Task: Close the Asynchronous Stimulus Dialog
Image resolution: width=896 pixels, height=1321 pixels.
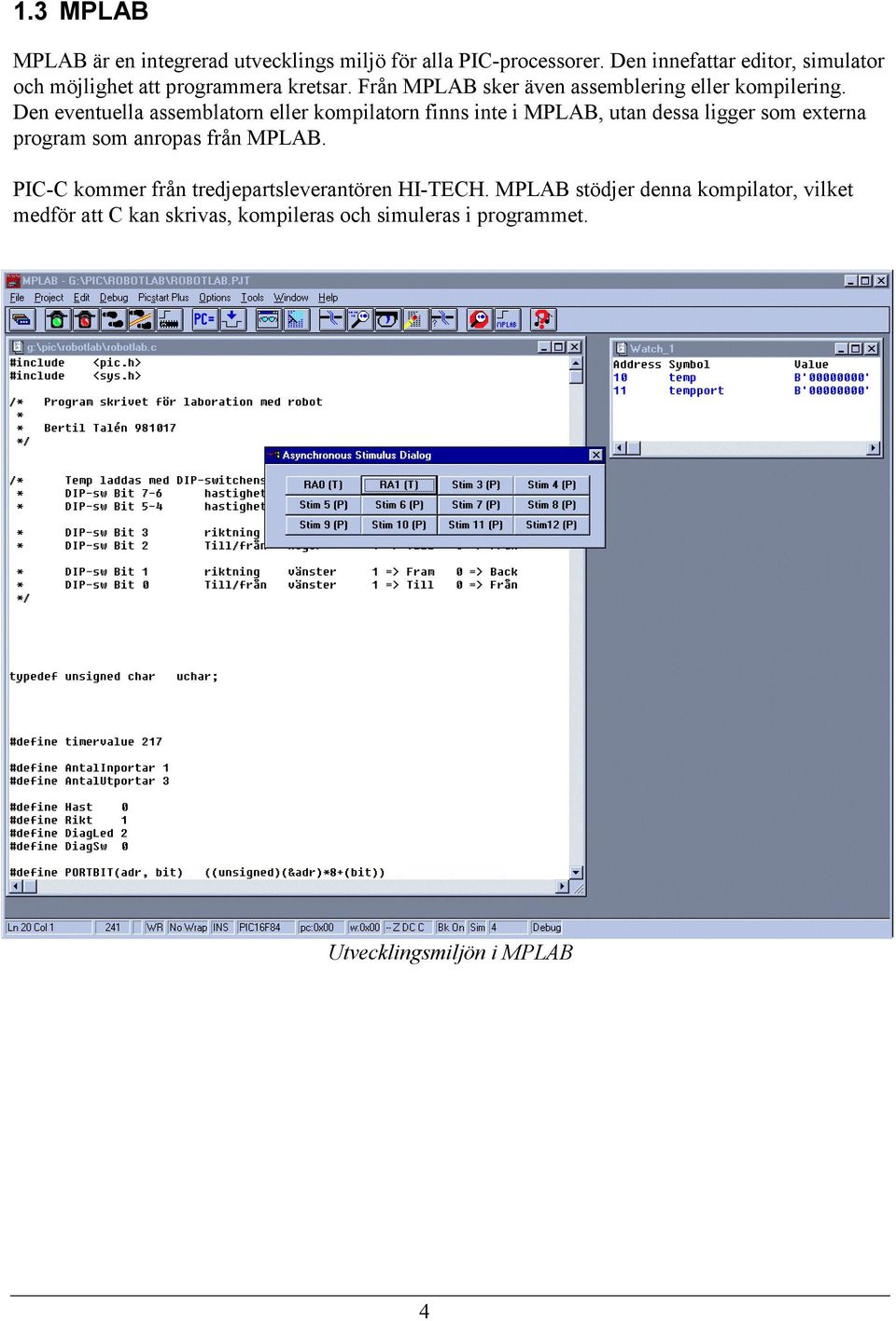Action: click(595, 455)
